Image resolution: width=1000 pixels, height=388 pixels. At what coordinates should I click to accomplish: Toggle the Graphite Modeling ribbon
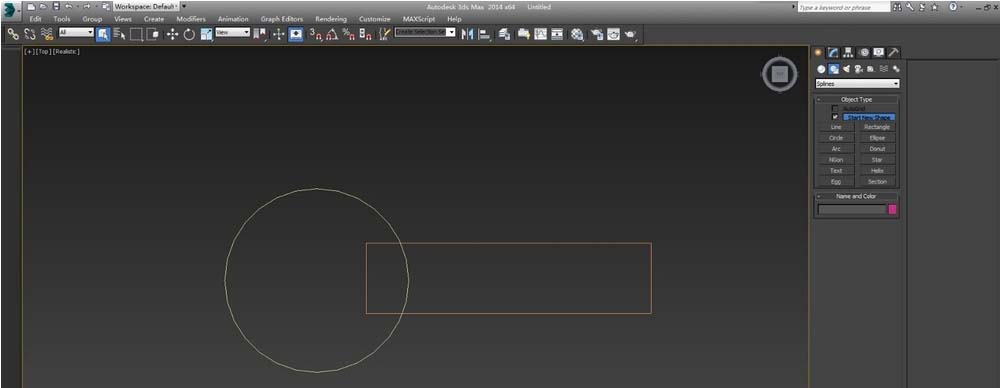pos(524,34)
